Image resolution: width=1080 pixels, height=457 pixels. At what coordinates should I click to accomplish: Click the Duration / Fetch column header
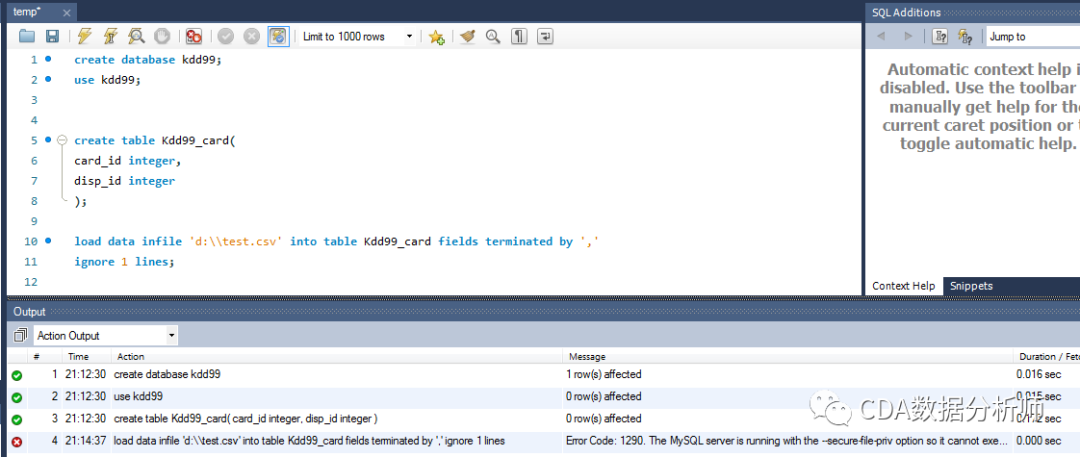(1047, 356)
